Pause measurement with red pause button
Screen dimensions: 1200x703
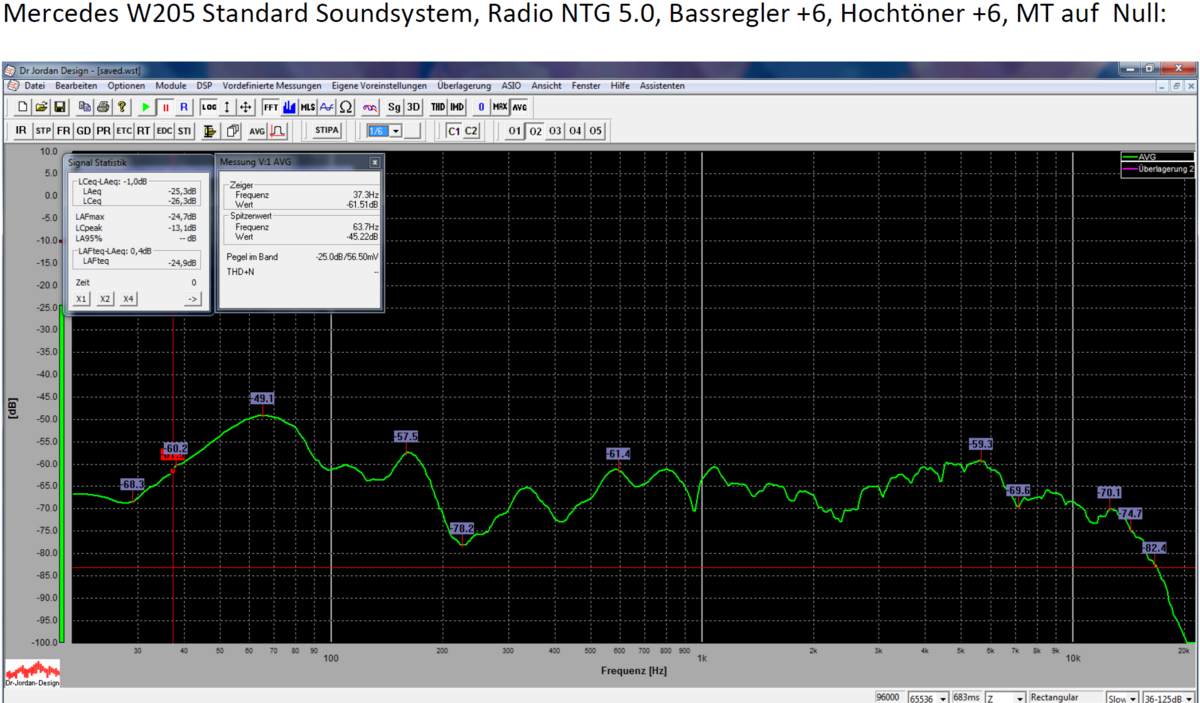(165, 106)
